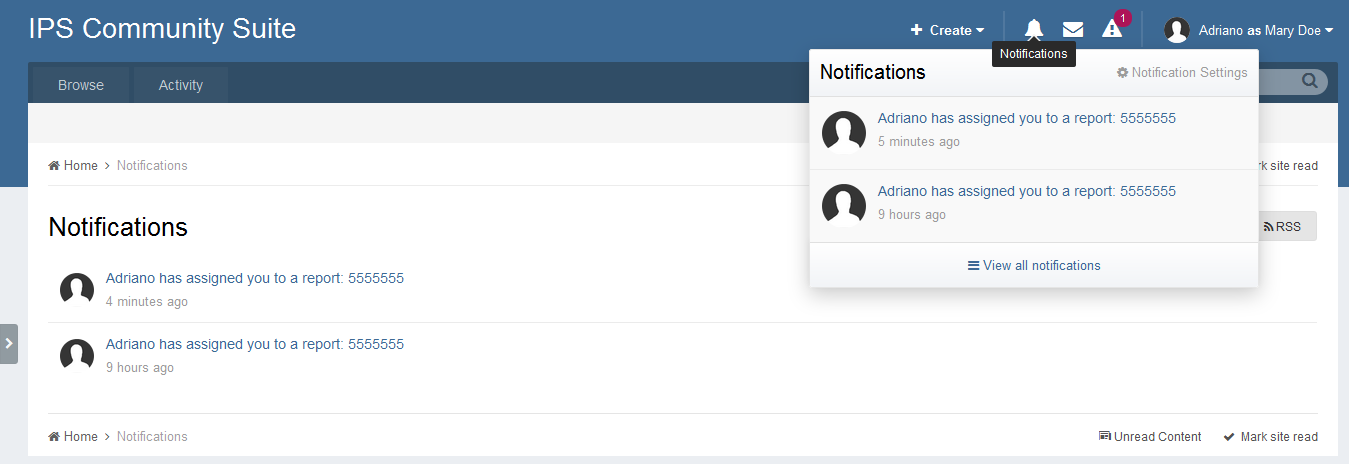This screenshot has height=464, width=1349.
Task: Open Notification Settings link
Action: (1182, 72)
